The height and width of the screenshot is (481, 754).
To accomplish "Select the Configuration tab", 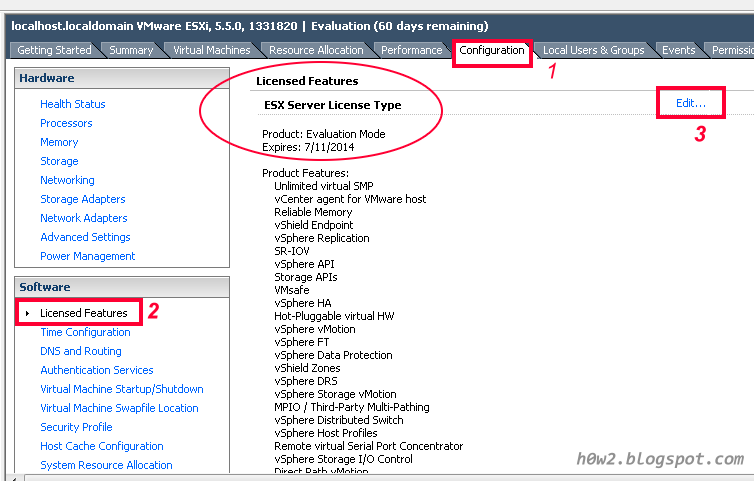I will [x=491, y=50].
